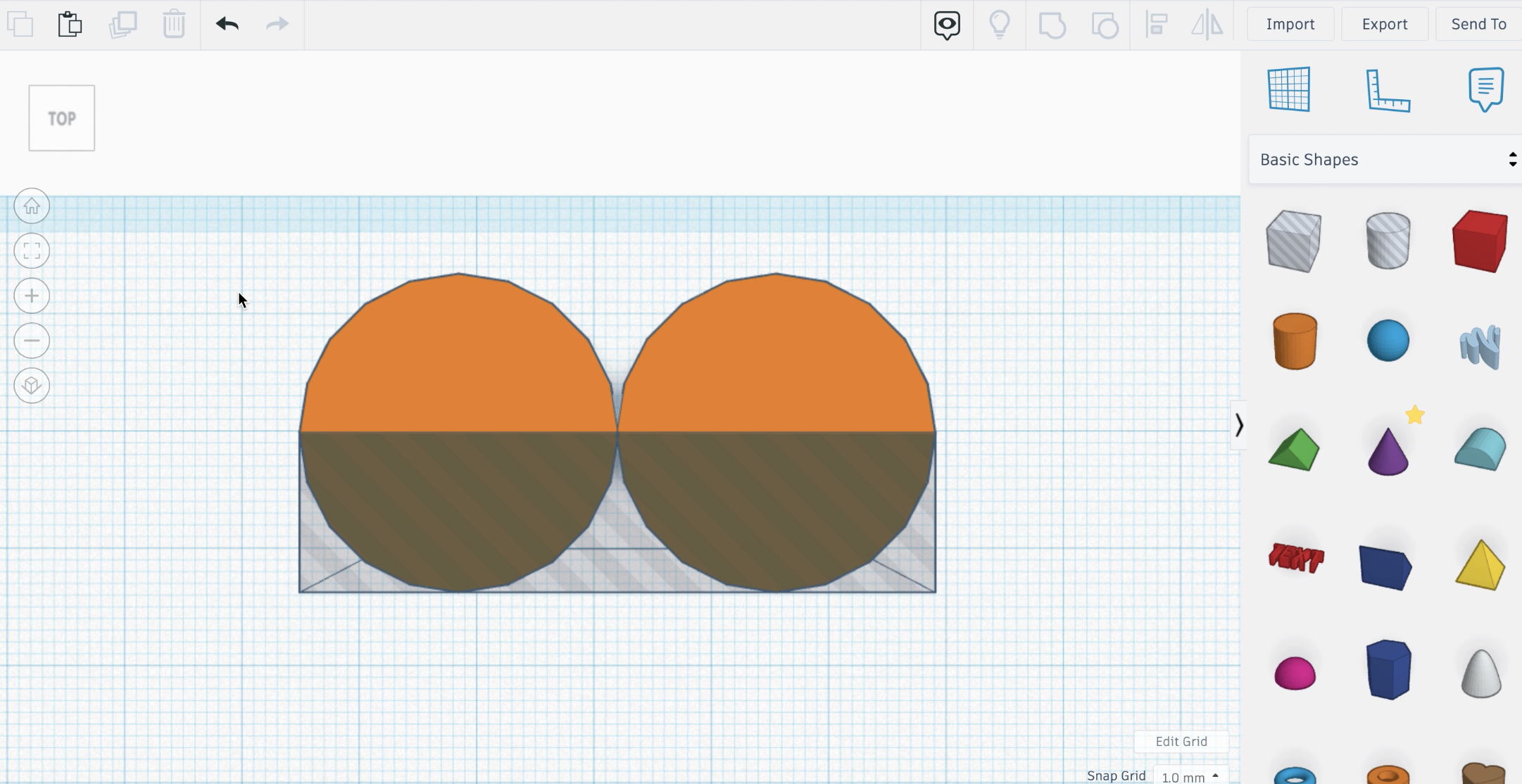Pick the blue Polygon shape

tap(1388, 669)
